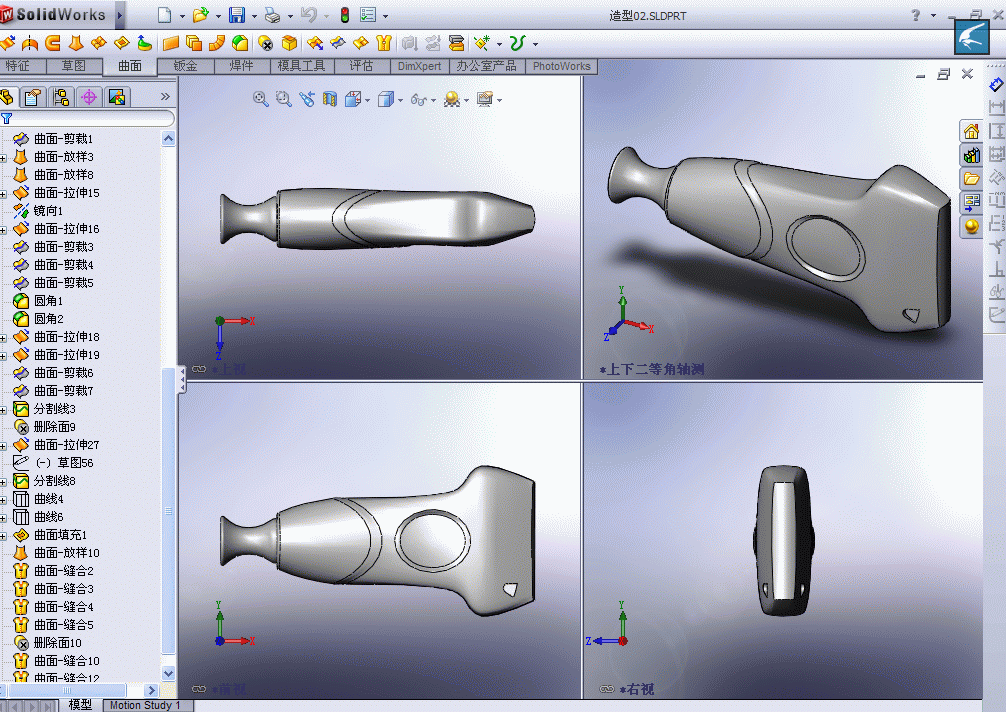Open the Display Style dropdown arrow
Image resolution: width=1006 pixels, height=712 pixels.
401,100
